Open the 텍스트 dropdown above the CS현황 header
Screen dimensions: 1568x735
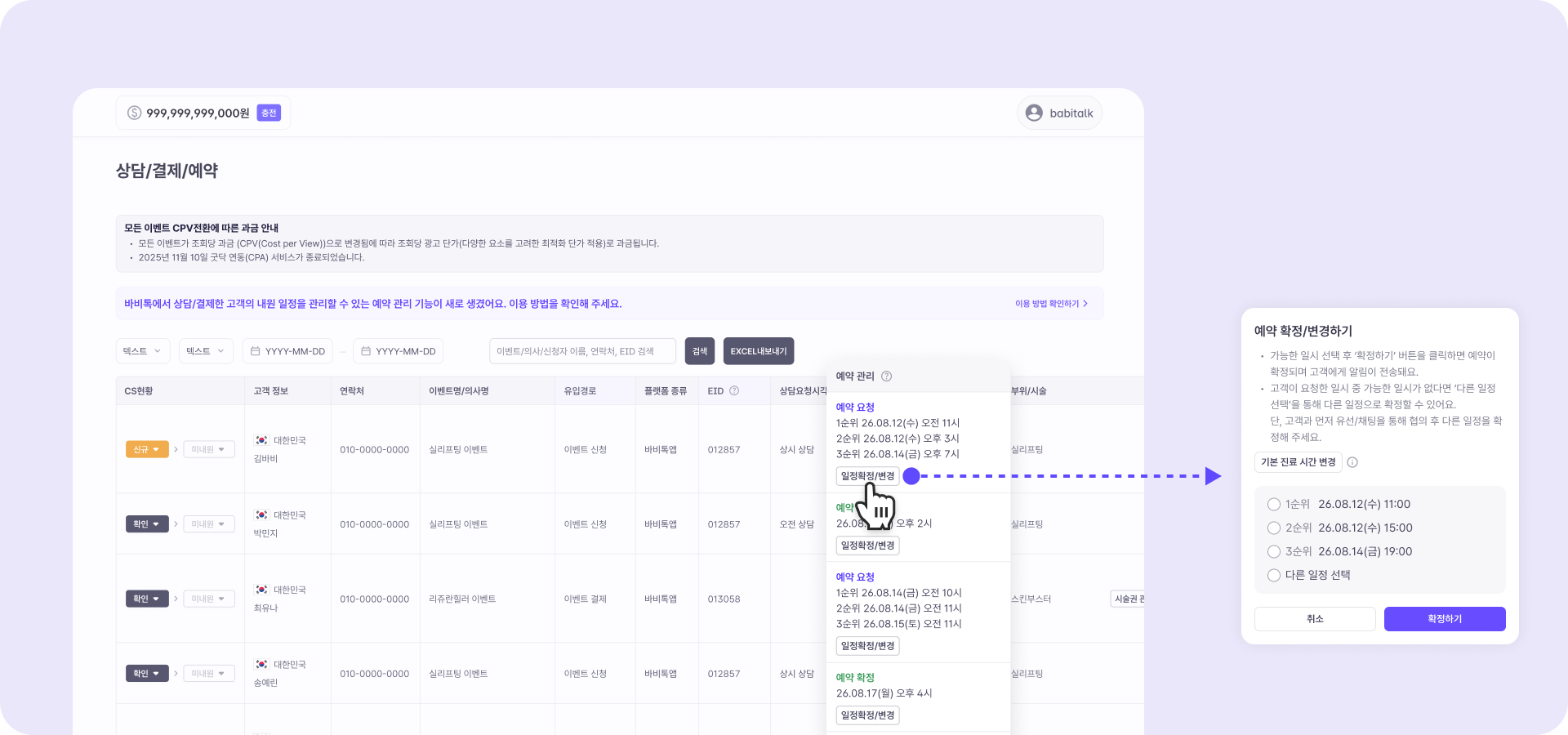(x=143, y=351)
